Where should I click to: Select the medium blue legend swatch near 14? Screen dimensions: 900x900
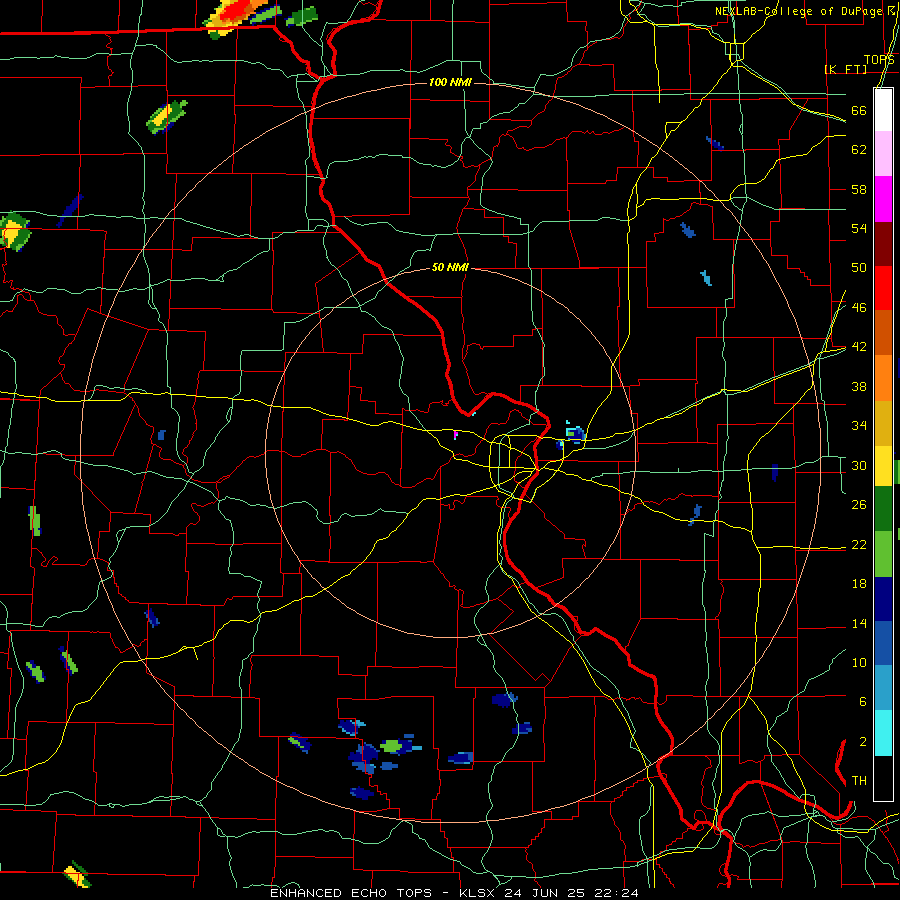pyautogui.click(x=883, y=644)
